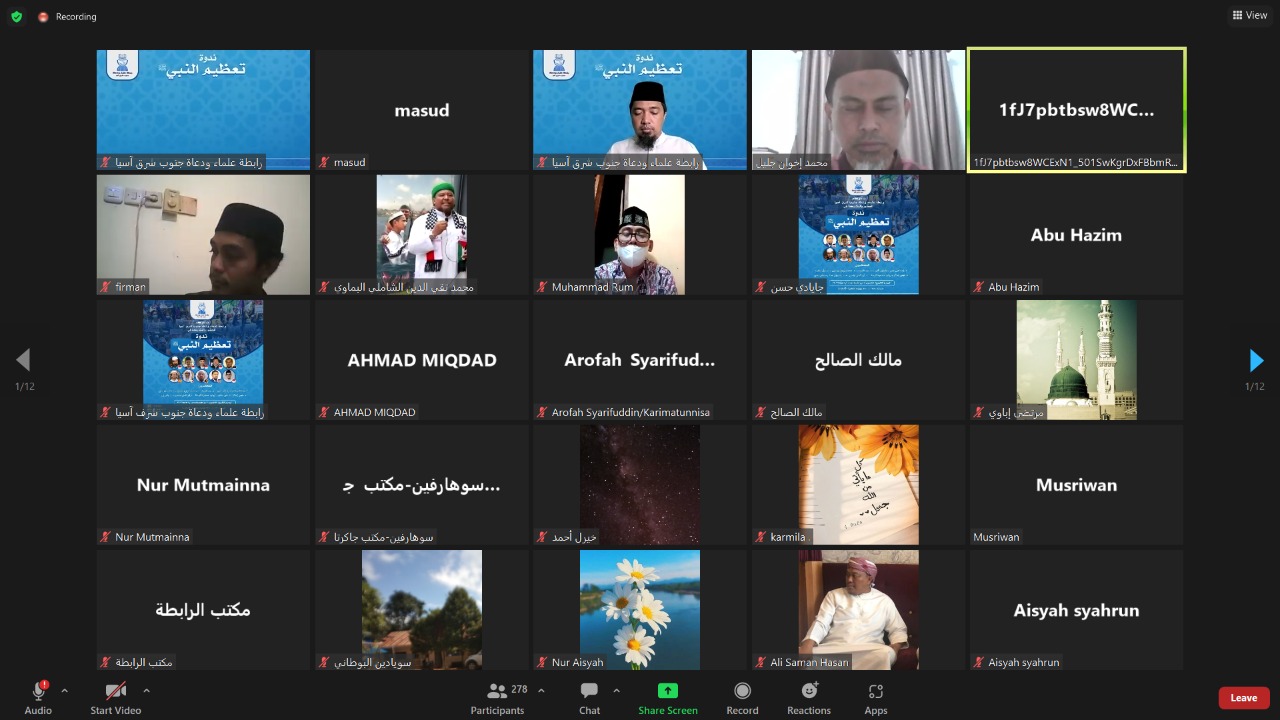Click the green encryption shield icon

(16, 16)
